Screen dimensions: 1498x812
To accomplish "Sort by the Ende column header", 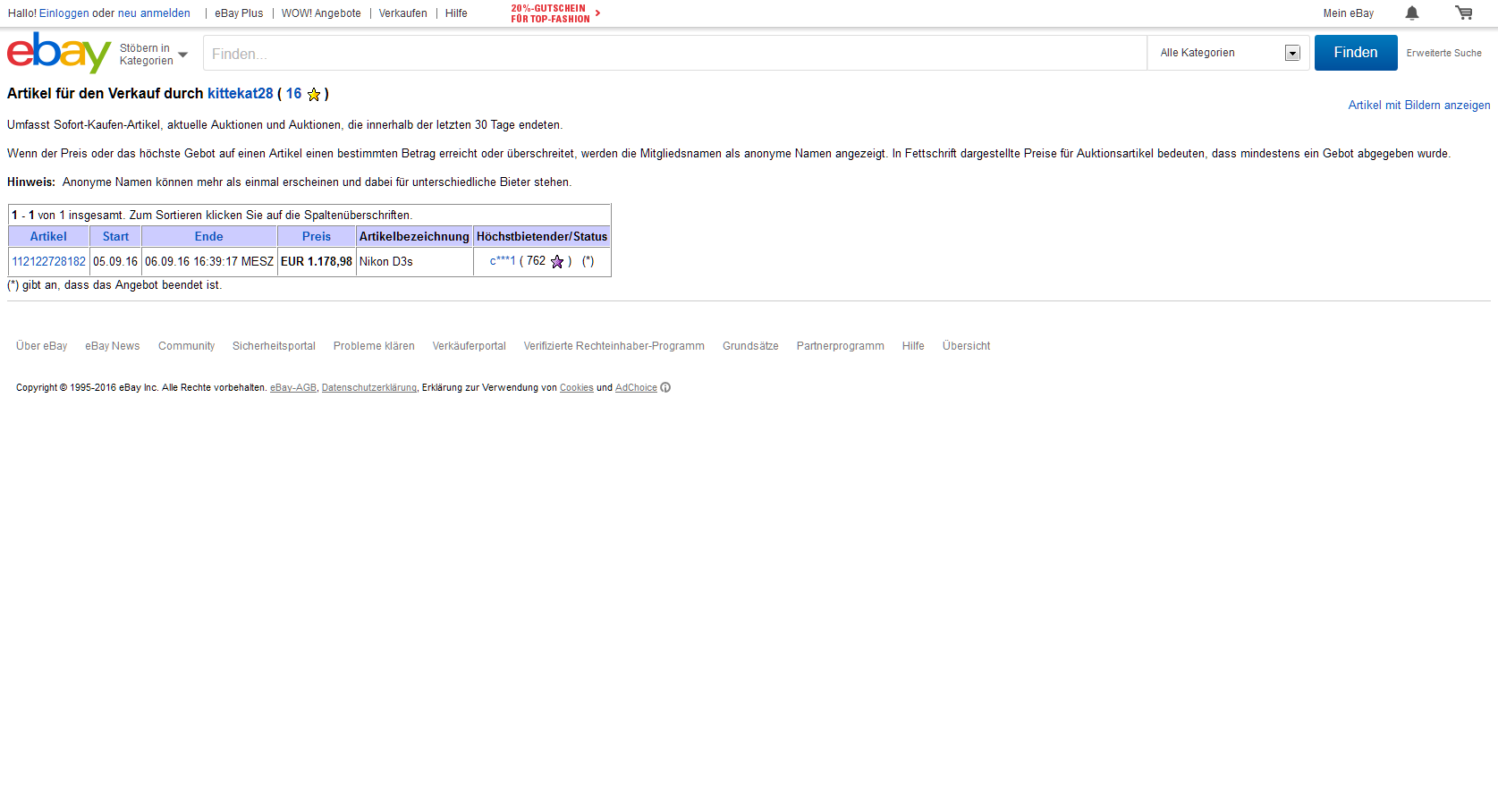I will pos(209,236).
